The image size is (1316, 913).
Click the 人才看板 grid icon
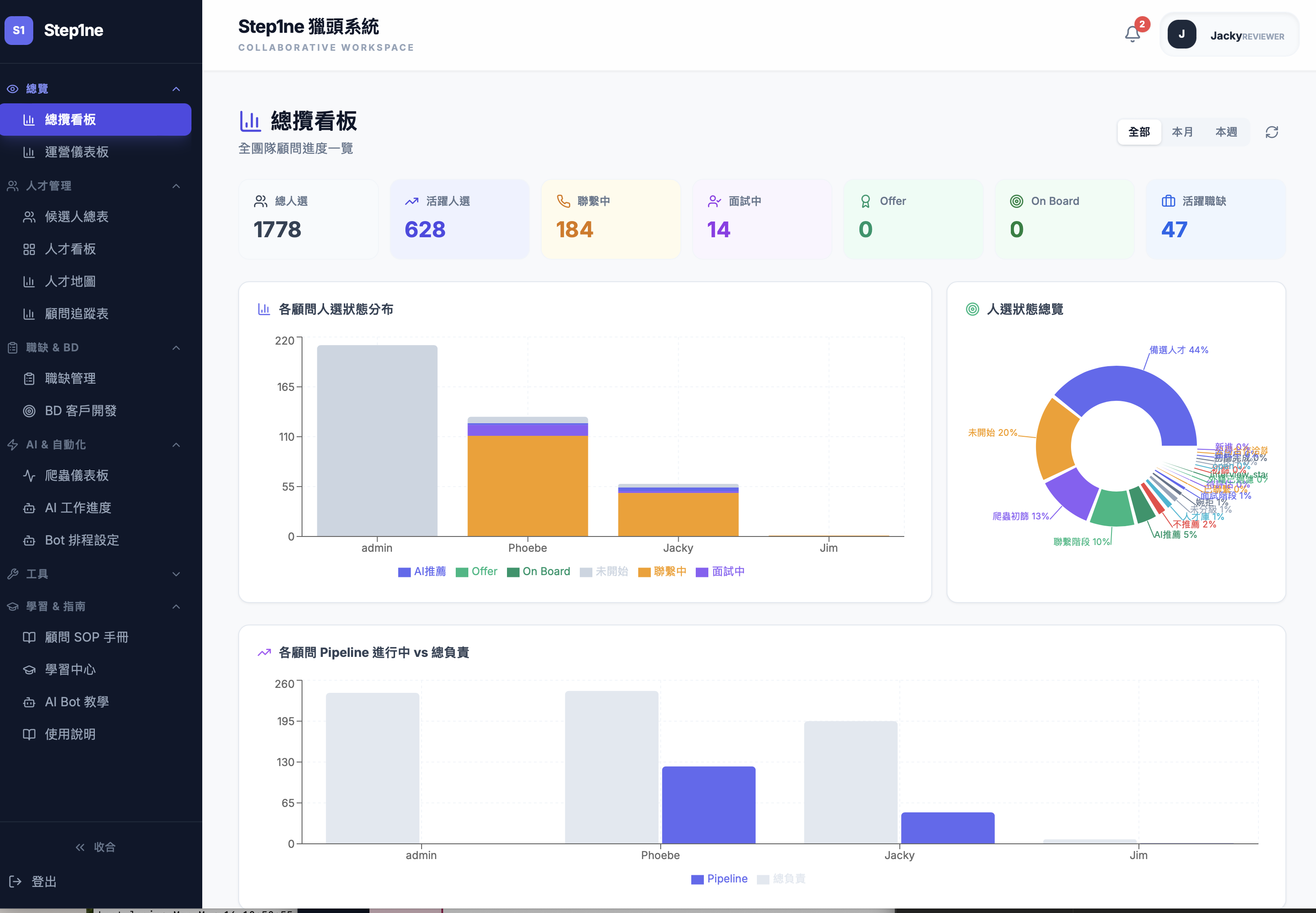tap(29, 249)
